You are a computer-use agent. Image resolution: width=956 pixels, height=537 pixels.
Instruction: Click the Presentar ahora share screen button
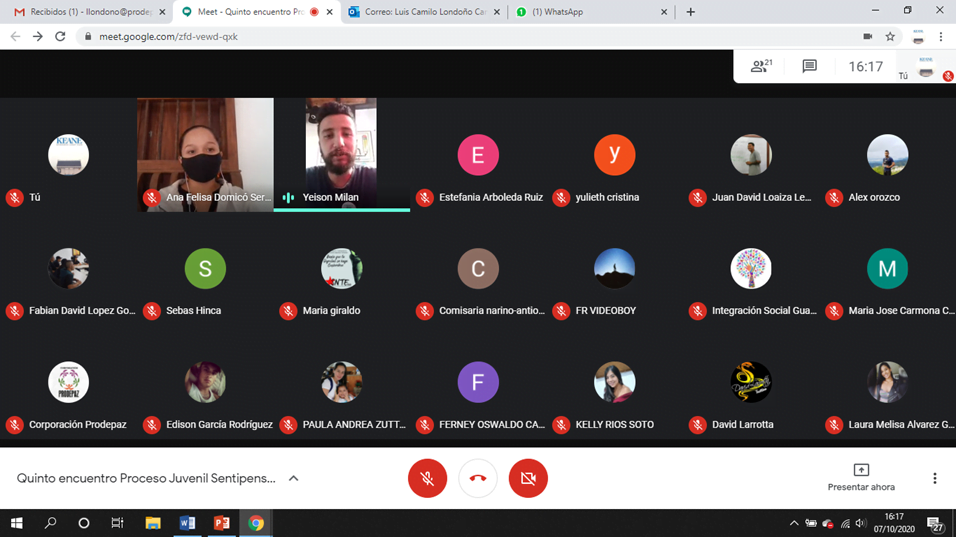(x=861, y=477)
